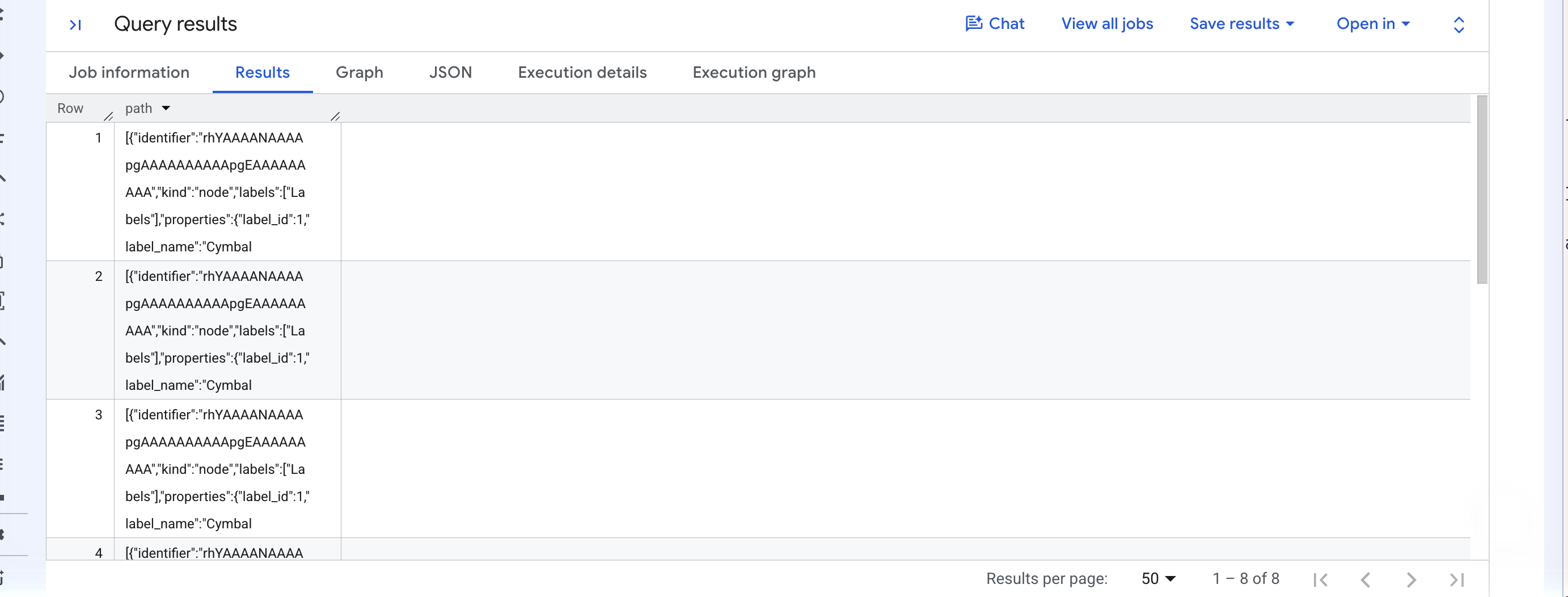
Task: Open the Execution graph tab
Action: (754, 73)
